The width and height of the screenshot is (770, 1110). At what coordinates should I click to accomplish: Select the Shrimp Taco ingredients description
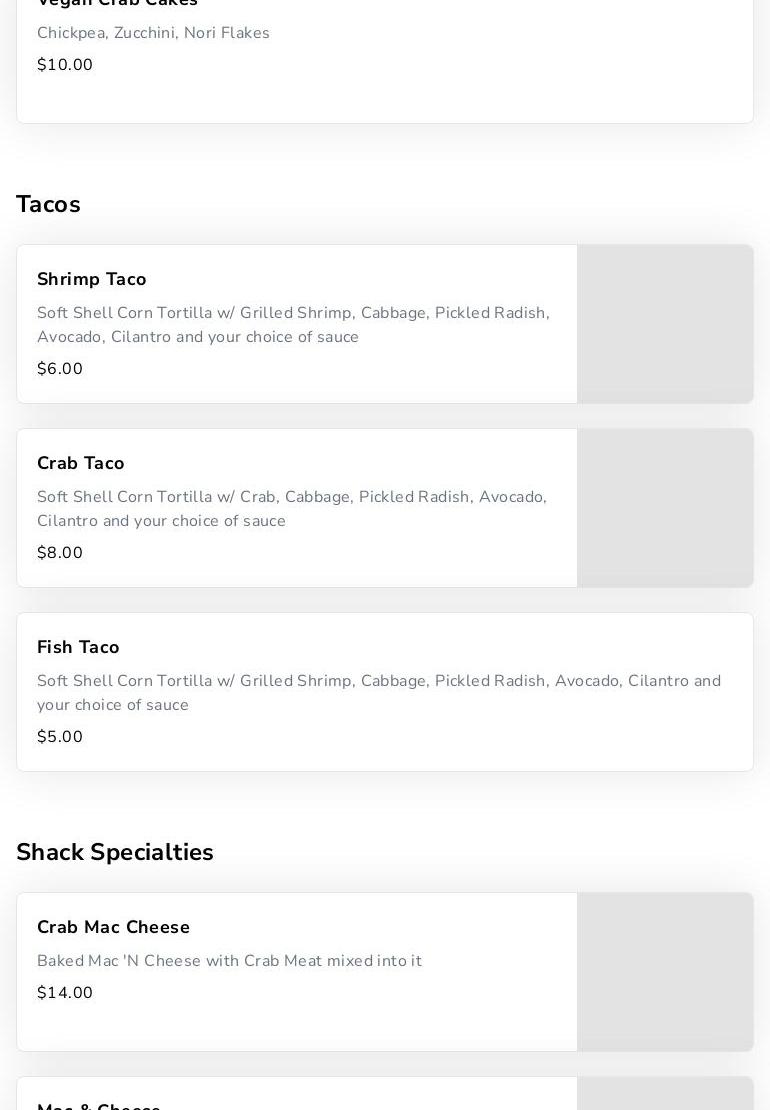(x=293, y=325)
